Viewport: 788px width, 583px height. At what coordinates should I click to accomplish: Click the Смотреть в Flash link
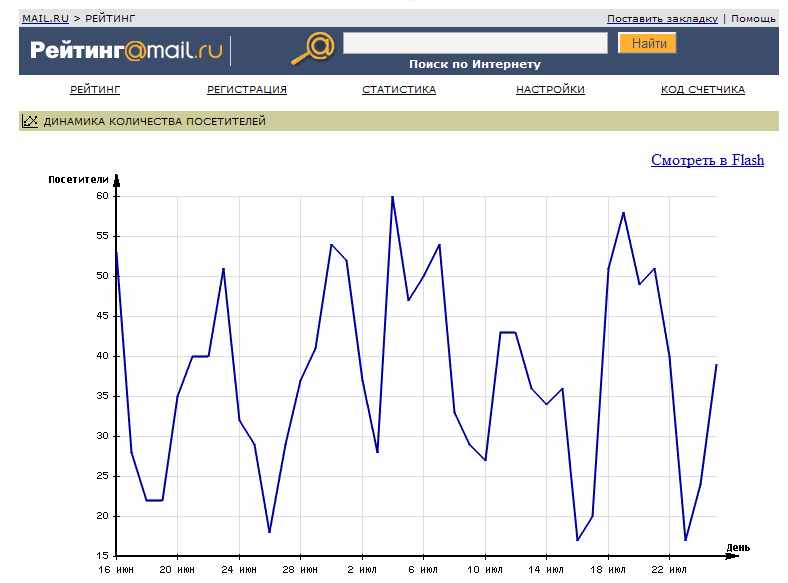tap(707, 160)
